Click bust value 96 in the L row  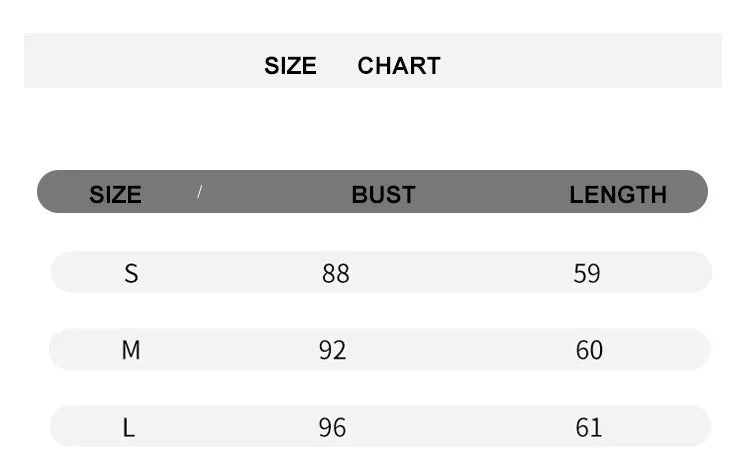pyautogui.click(x=332, y=428)
